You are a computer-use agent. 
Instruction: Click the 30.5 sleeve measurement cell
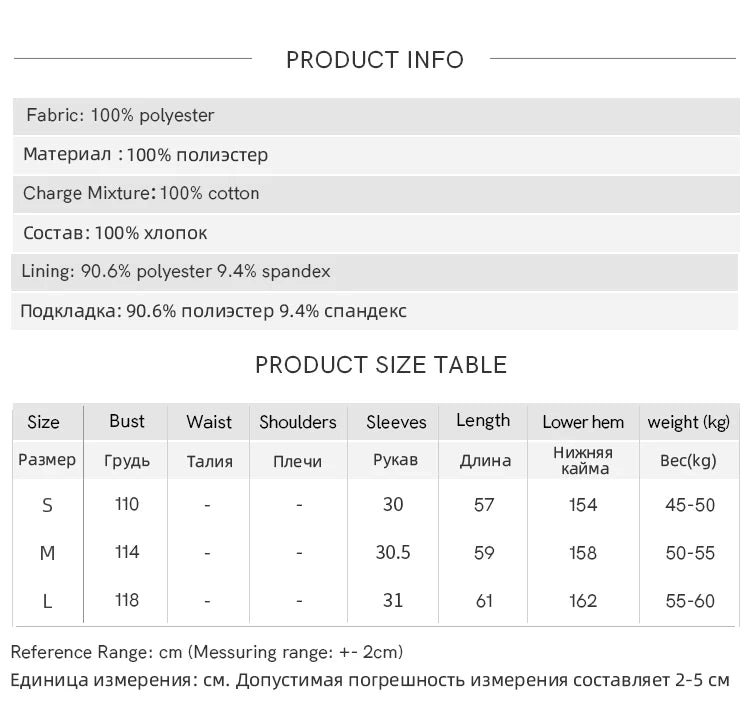coord(393,552)
